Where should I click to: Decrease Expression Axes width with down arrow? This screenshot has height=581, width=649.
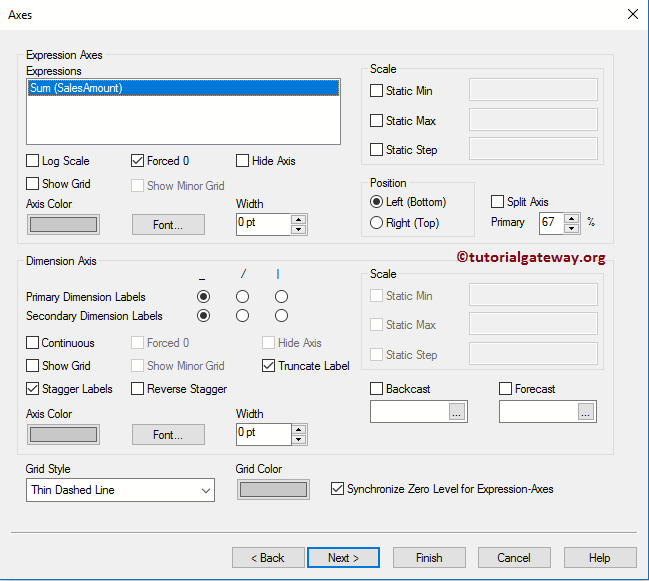(298, 230)
